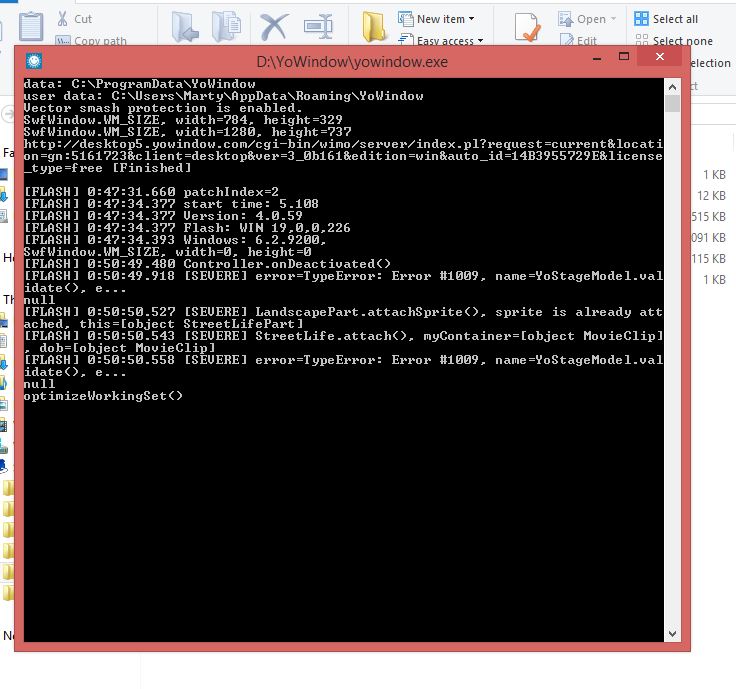
Task: Click the 'patchIndex=2' console line
Action: [151, 191]
